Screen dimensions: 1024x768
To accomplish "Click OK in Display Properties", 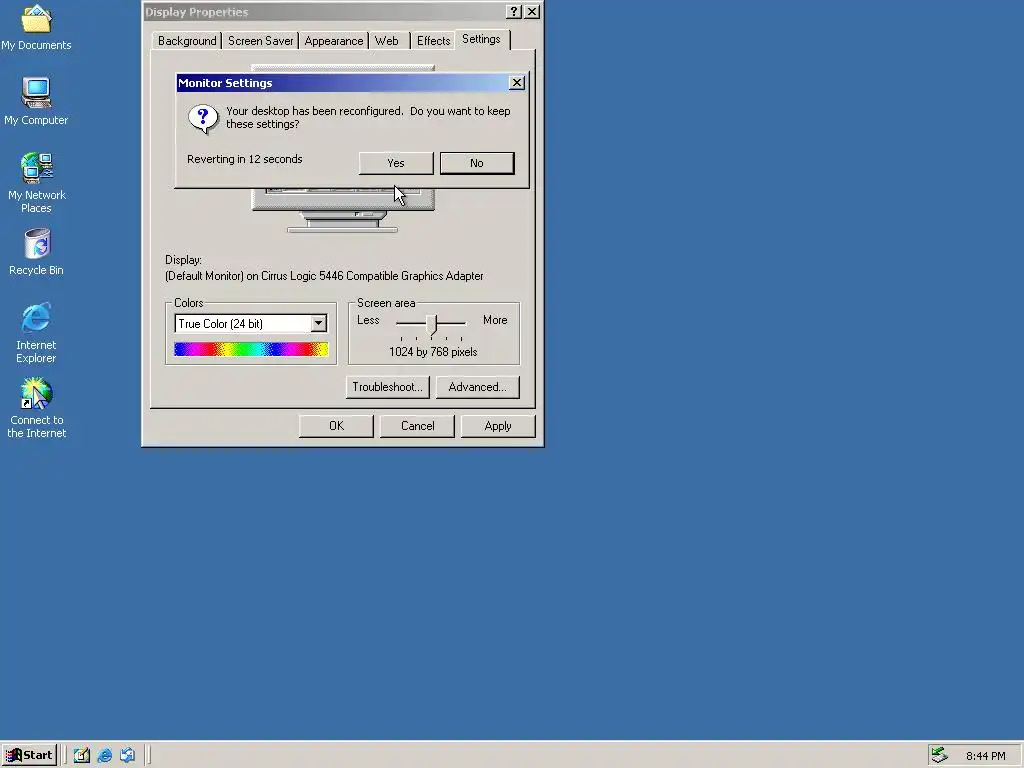I will [336, 426].
